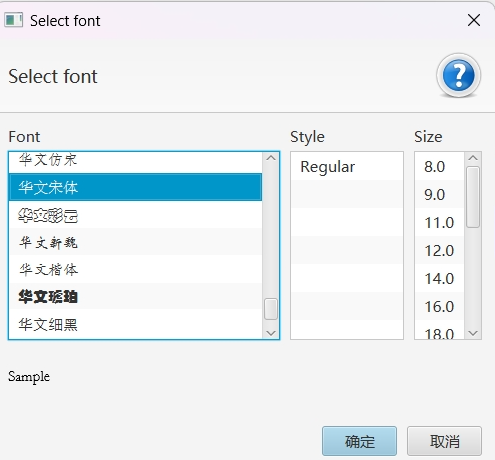Set font size to 16.0
The image size is (495, 460).
click(440, 306)
